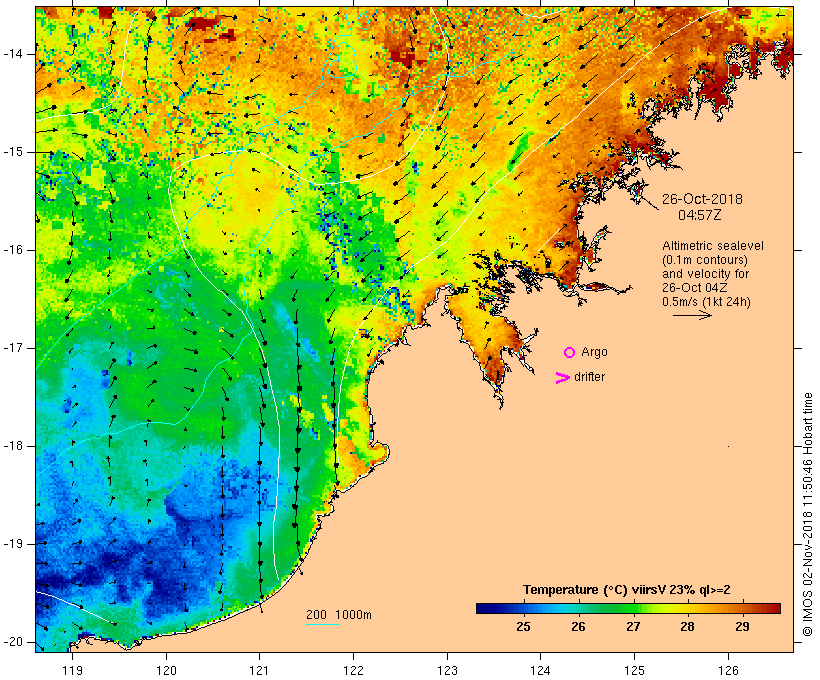
Task: Click the 'drifter' legend label
Action: pyautogui.click(x=589, y=377)
